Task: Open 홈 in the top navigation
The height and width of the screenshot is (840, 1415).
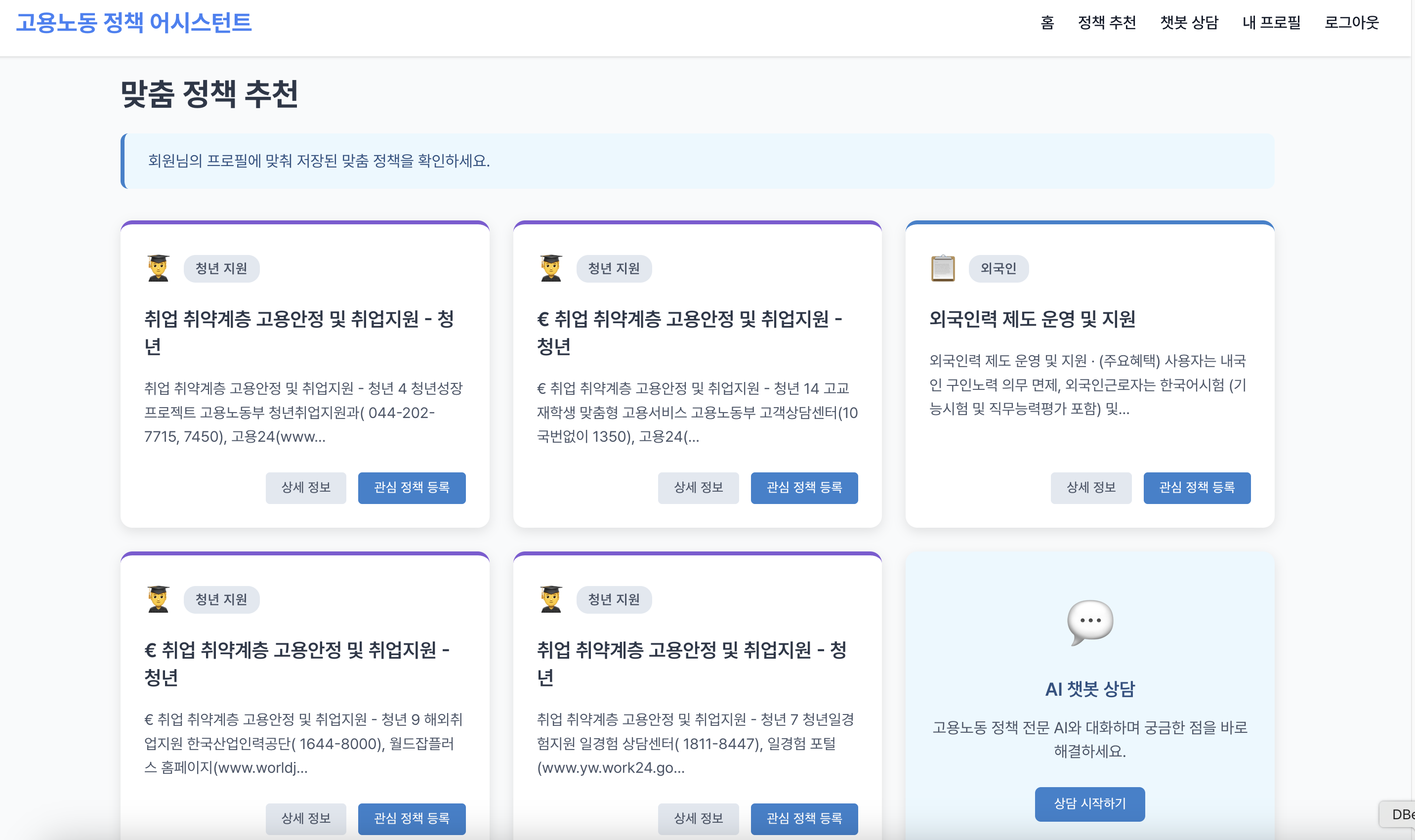Action: pos(1047,23)
